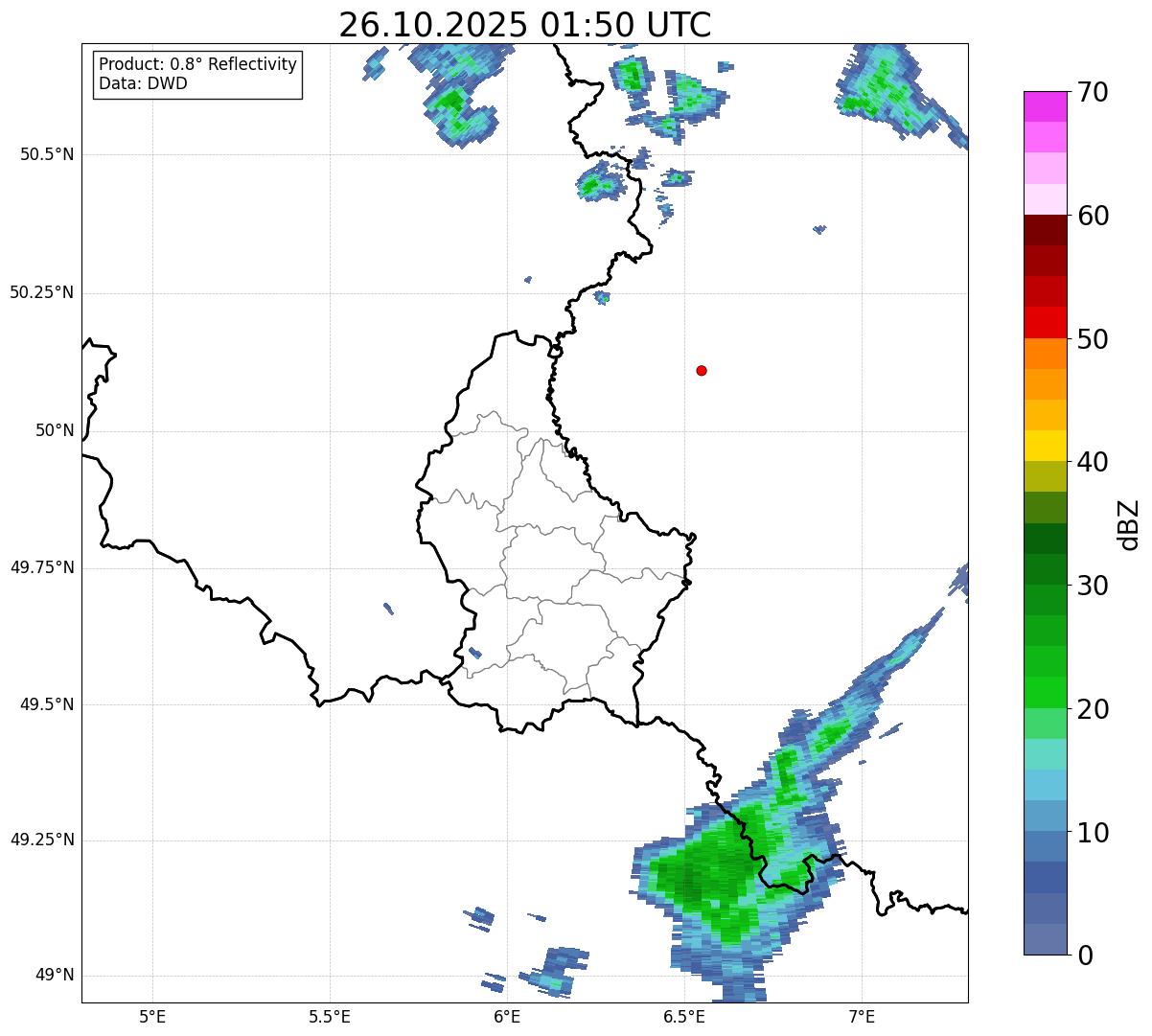This screenshot has height=1036, width=1152.
Task: Click the magenta swatch at top of colorbar
Action: pos(1045,106)
